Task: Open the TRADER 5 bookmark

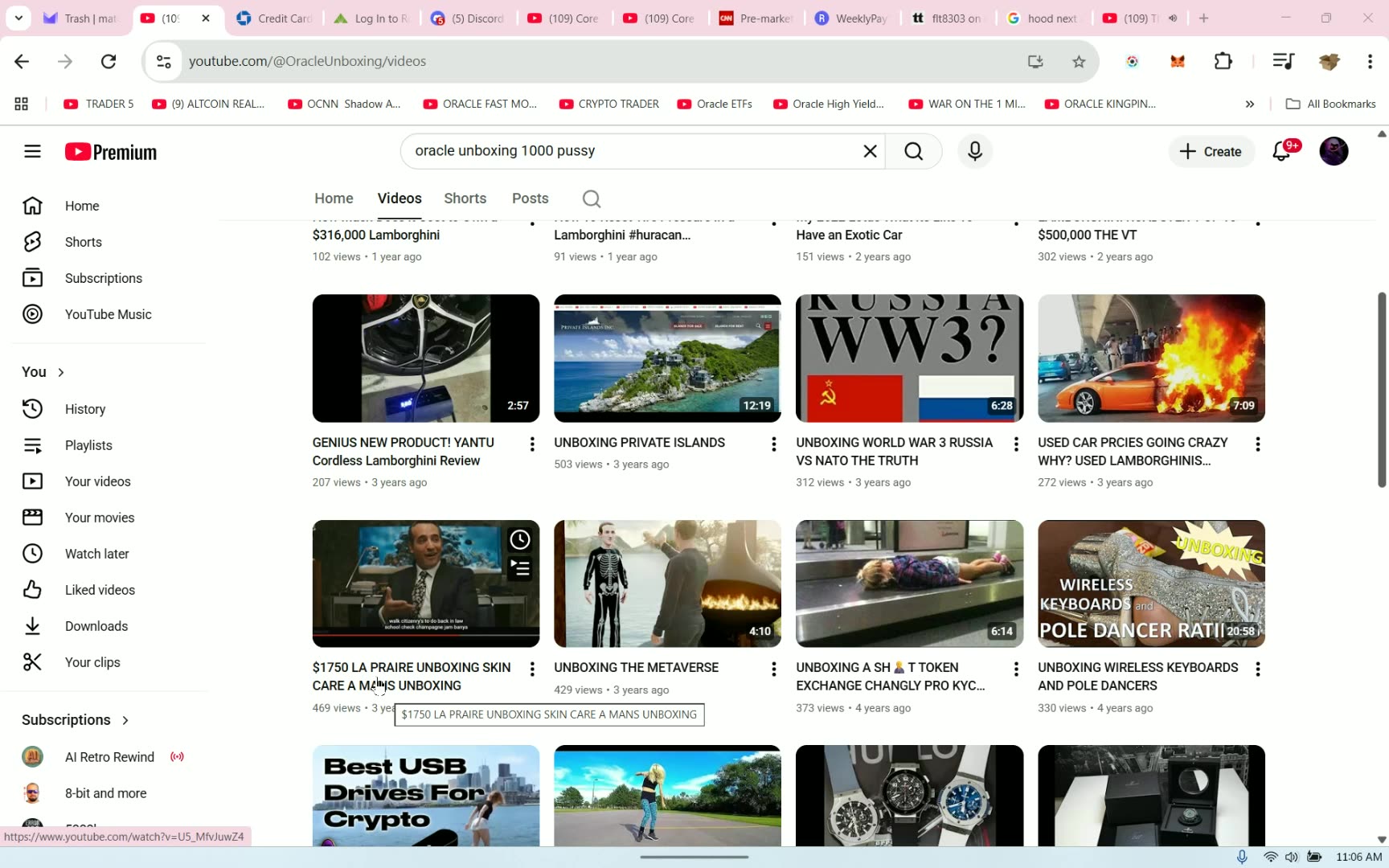Action: pyautogui.click(x=99, y=104)
